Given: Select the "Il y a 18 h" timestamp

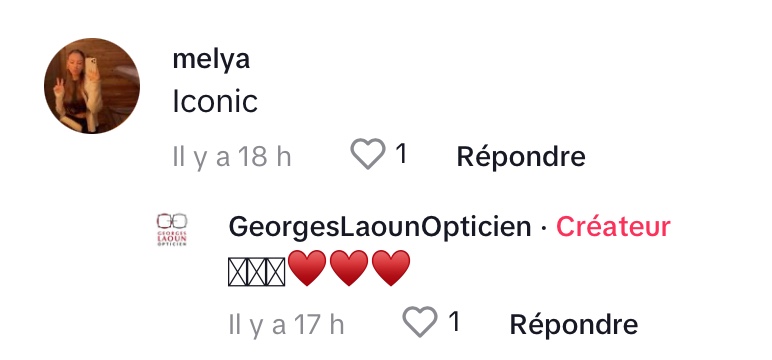Looking at the screenshot, I should tap(232, 157).
